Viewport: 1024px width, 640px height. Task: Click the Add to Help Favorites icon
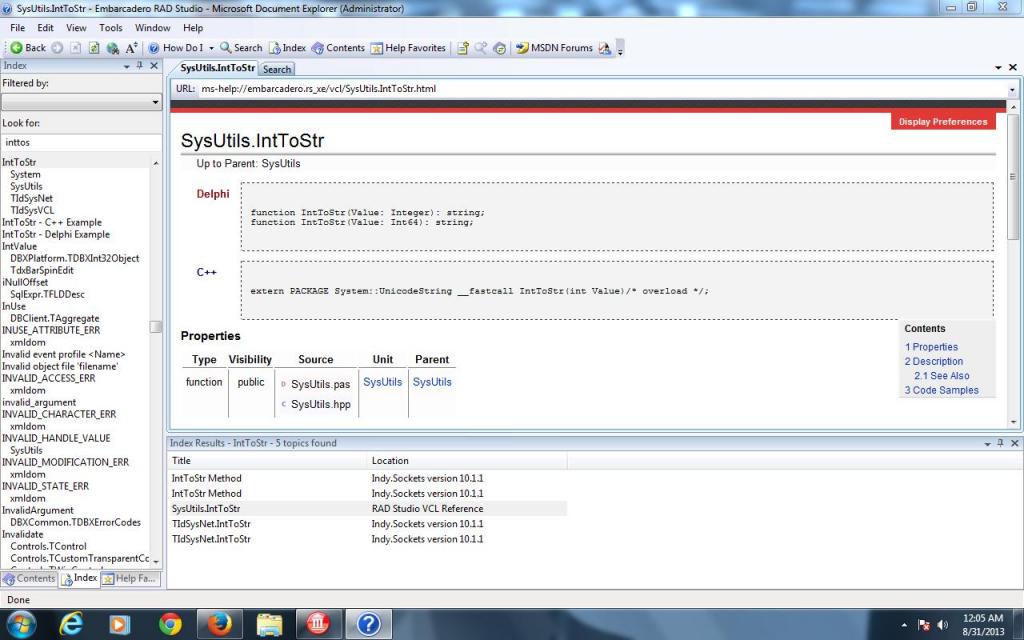(x=463, y=48)
